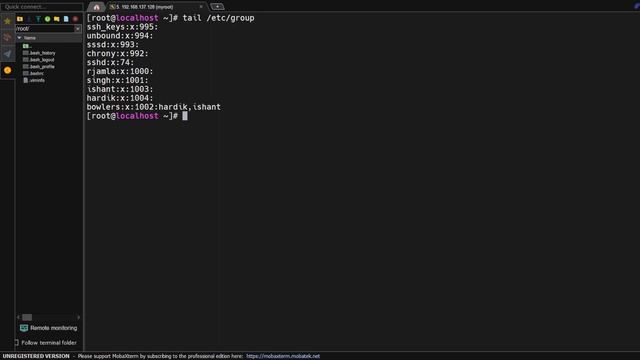This screenshot has width=640, height=360.
Task: Click the file list horizontal scrollbar thumb
Action: pyautogui.click(x=27, y=317)
